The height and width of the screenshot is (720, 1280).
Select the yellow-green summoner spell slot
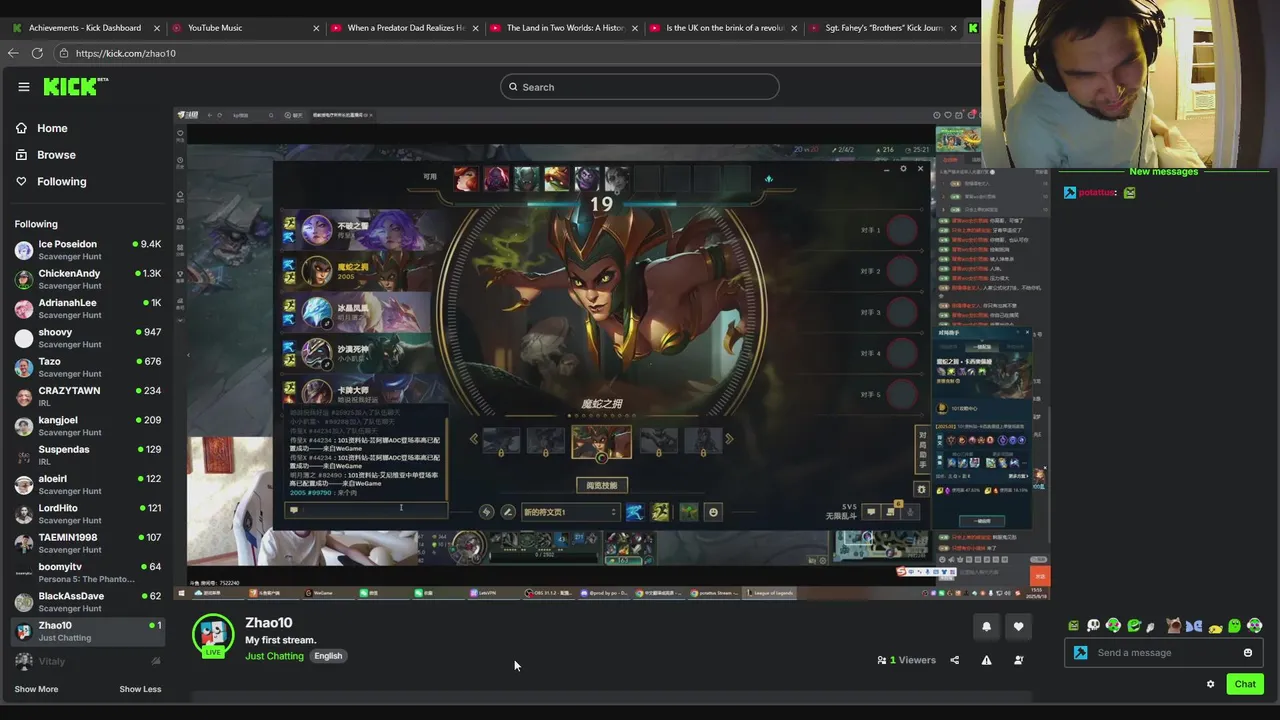660,512
